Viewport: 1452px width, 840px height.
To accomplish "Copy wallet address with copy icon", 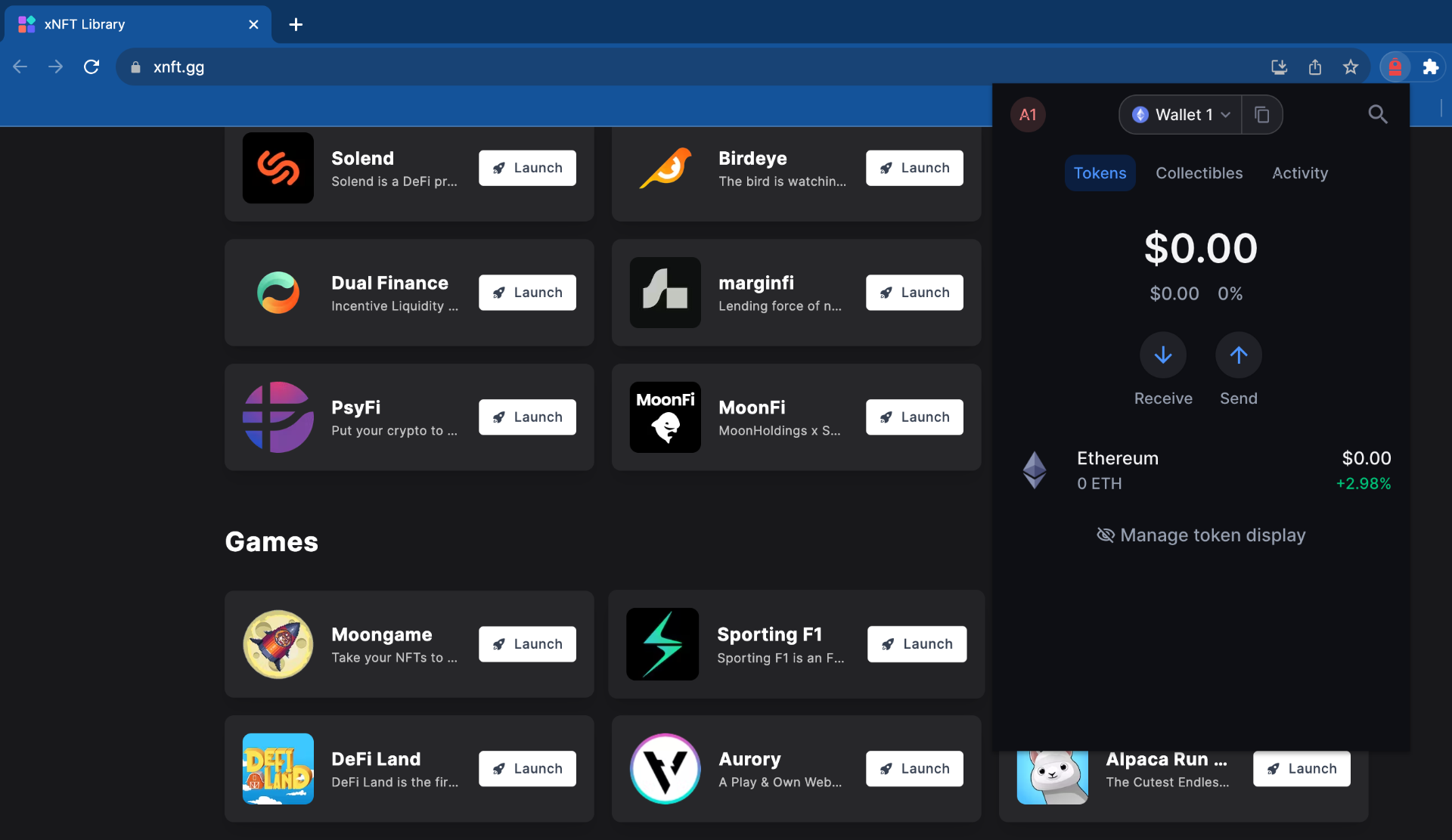I will pyautogui.click(x=1261, y=114).
